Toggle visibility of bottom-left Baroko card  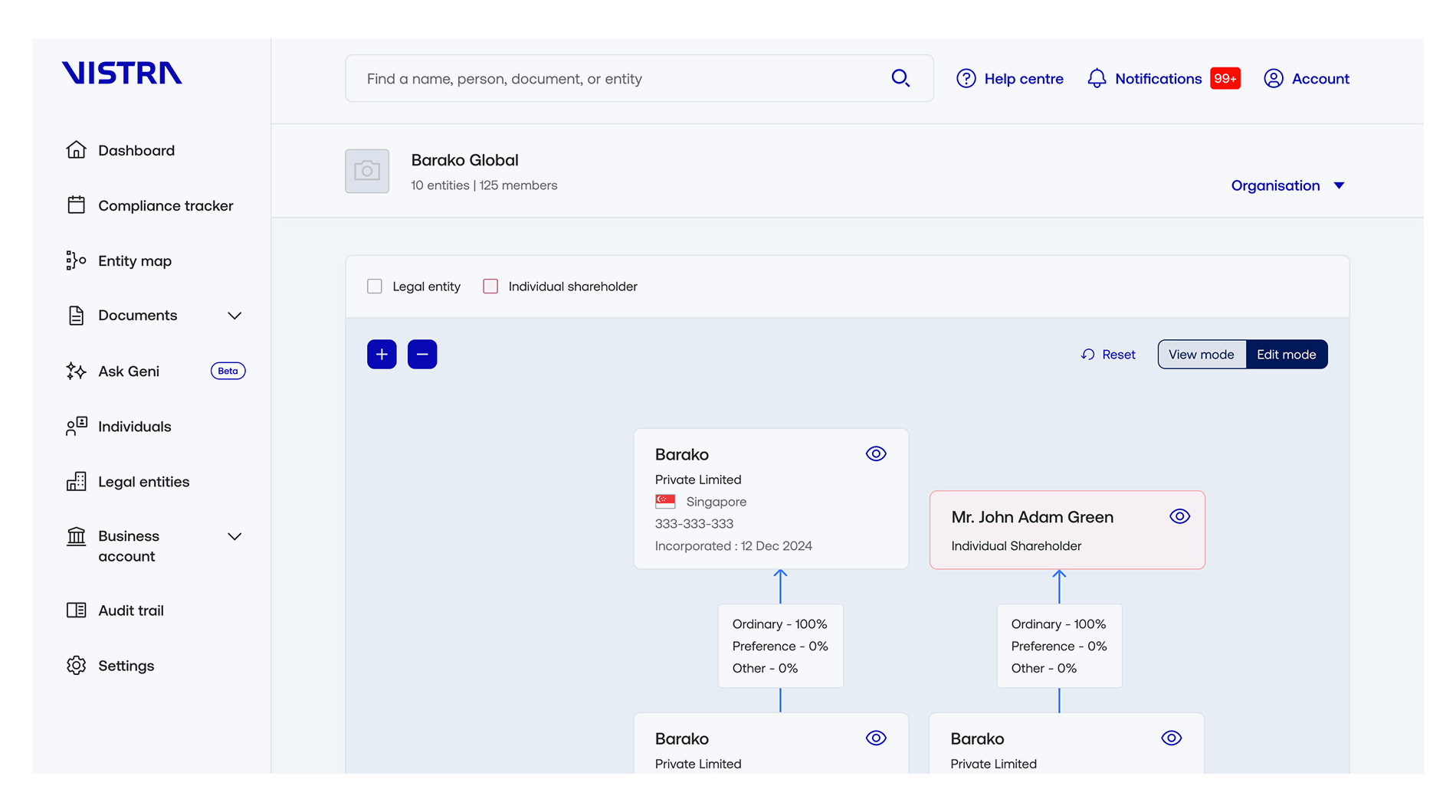pyautogui.click(x=876, y=738)
